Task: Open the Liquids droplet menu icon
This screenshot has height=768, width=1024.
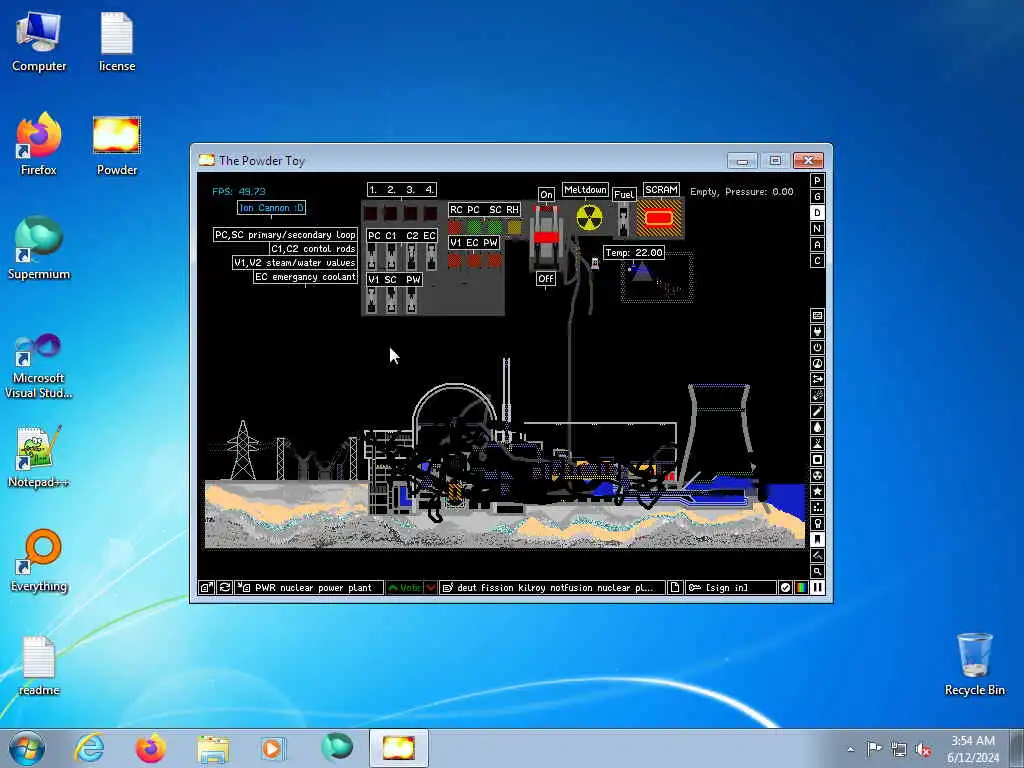Action: [817, 428]
